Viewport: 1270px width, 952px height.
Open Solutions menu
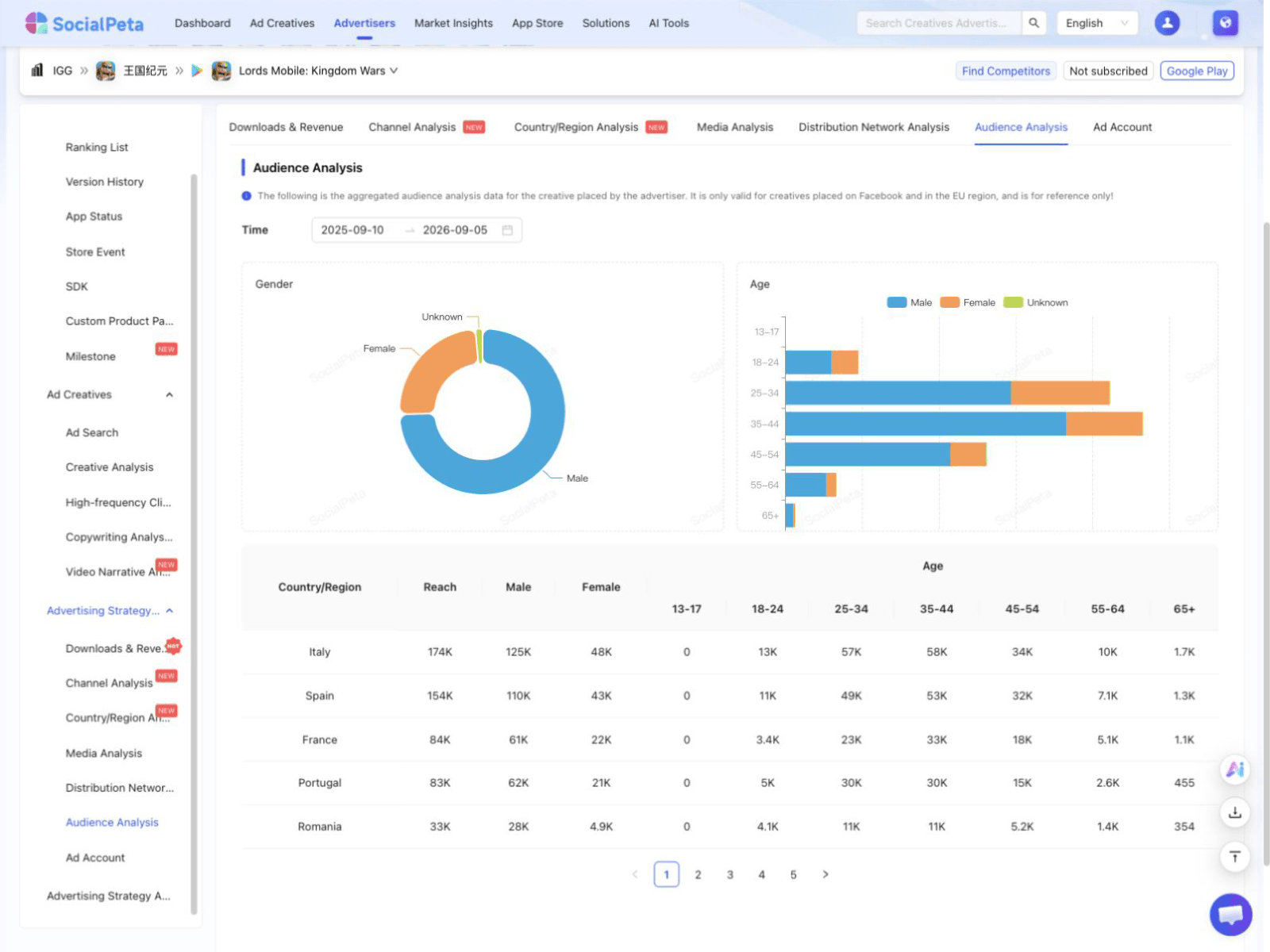pos(606,23)
